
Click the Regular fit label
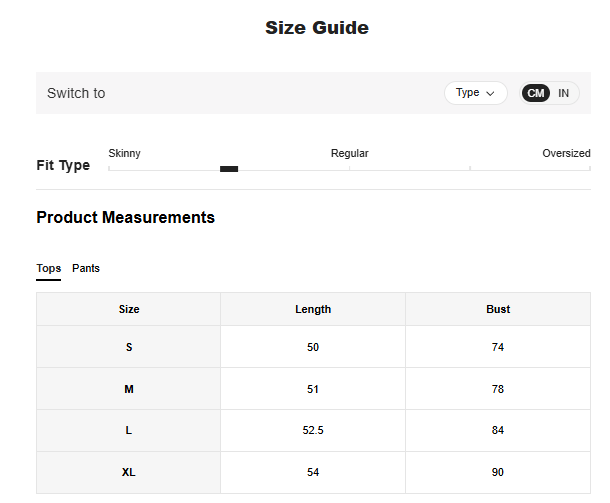click(349, 153)
